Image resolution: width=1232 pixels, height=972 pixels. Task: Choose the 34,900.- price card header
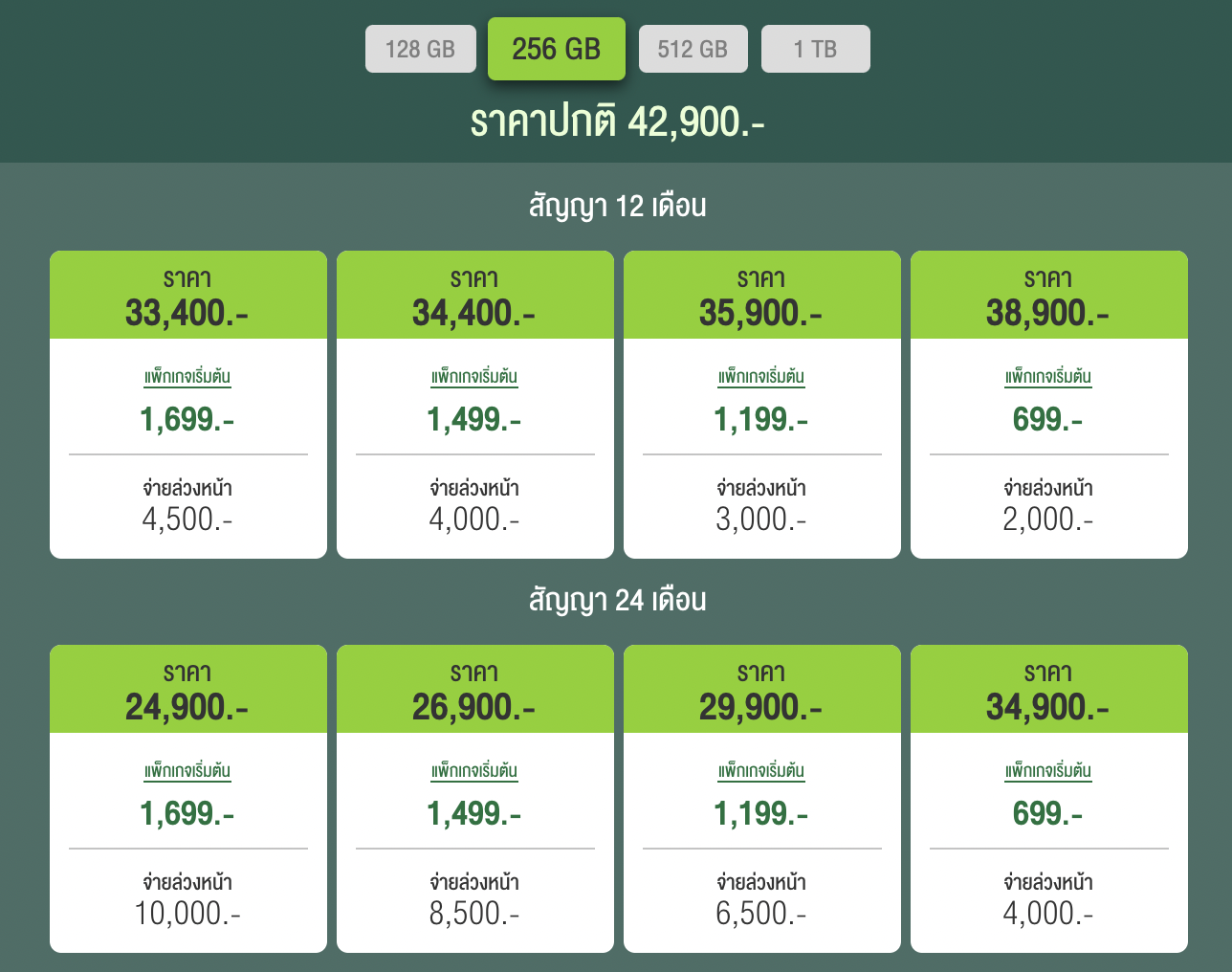pos(1048,690)
